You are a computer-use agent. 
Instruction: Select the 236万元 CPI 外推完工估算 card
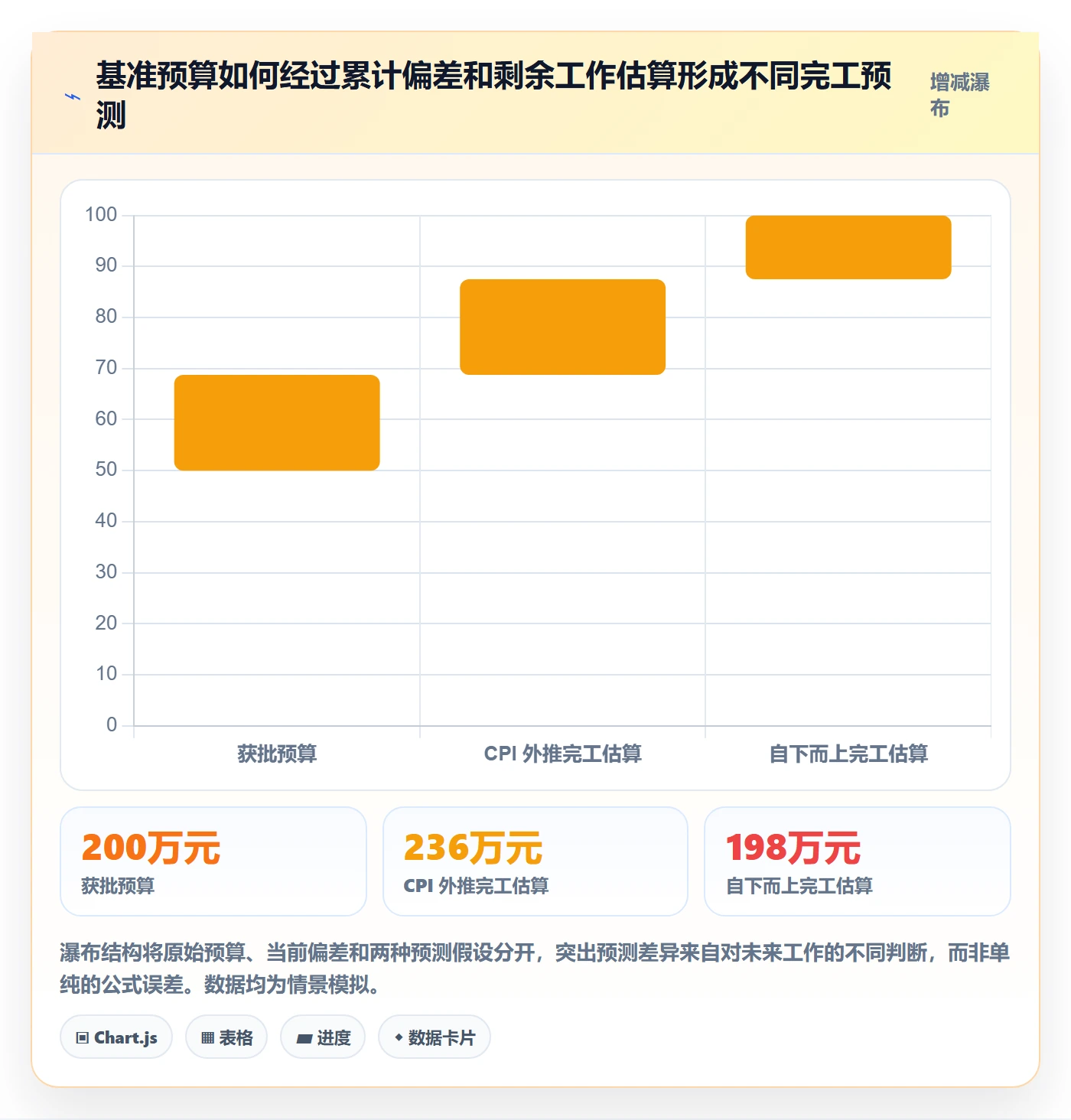click(x=535, y=861)
